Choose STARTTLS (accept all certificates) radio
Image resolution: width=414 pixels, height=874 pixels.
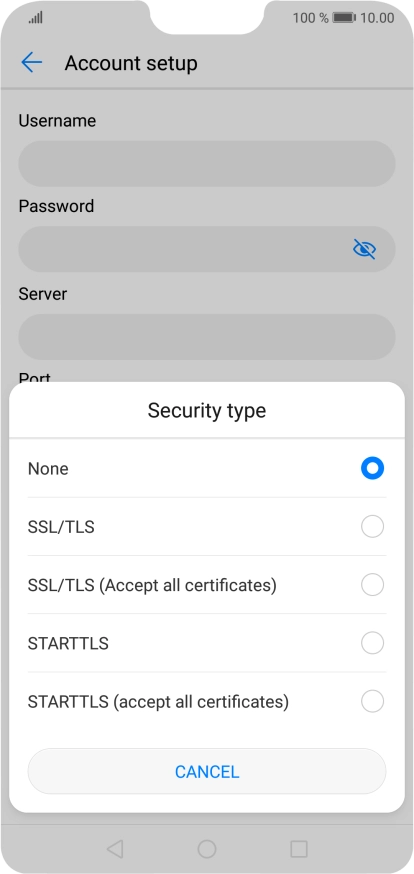[372, 701]
